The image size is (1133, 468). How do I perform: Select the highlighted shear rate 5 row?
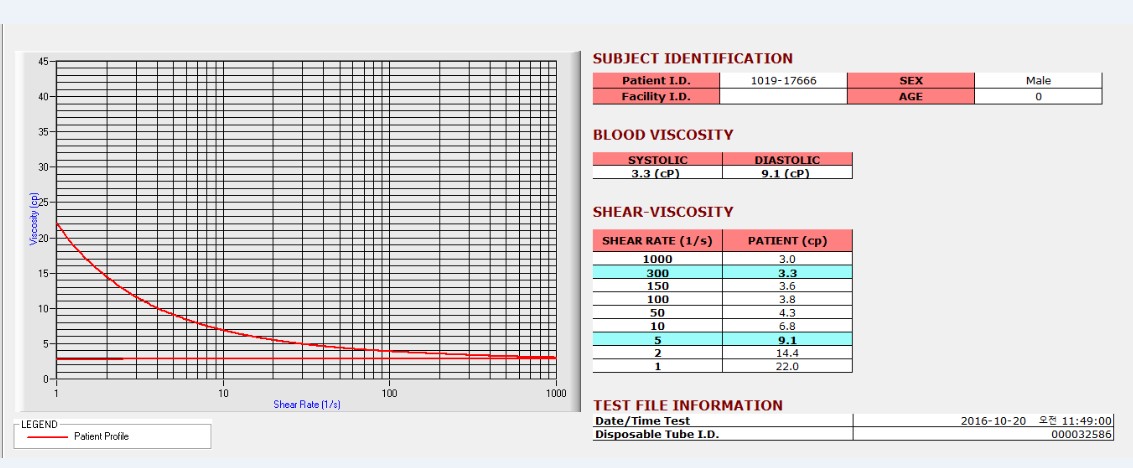pyautogui.click(x=723, y=339)
